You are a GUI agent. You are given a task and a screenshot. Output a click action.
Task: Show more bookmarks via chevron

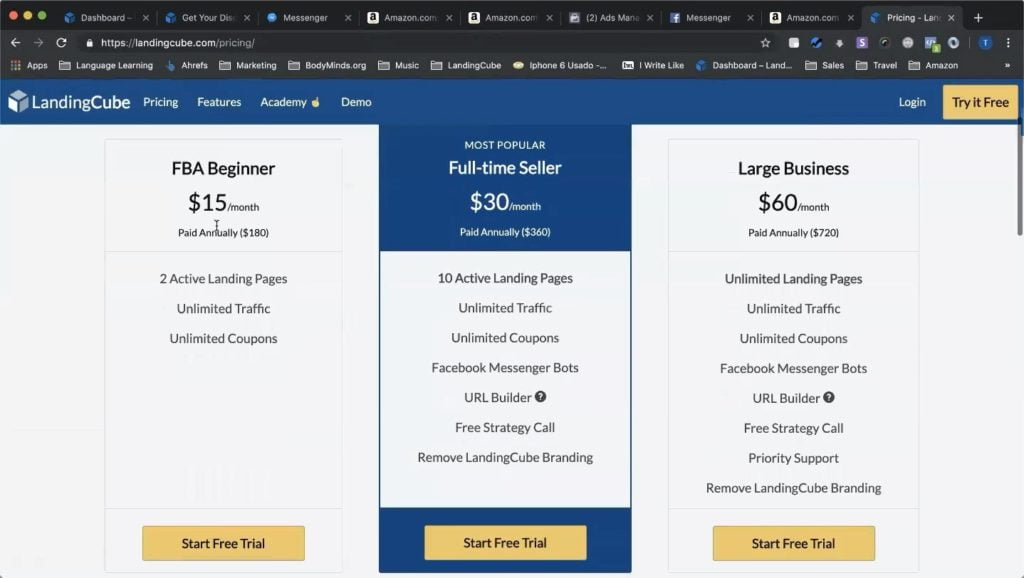[1007, 65]
